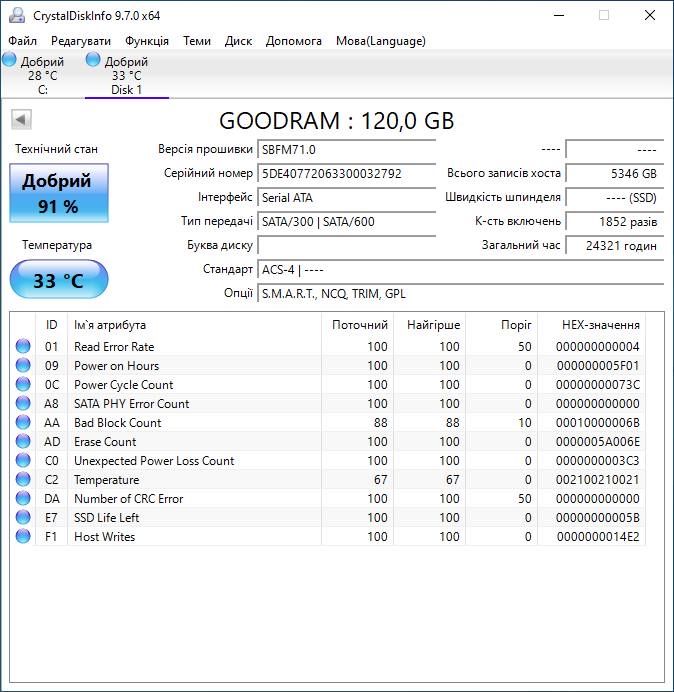Click the status orb of Temperature attribute row

pyautogui.click(x=23, y=479)
